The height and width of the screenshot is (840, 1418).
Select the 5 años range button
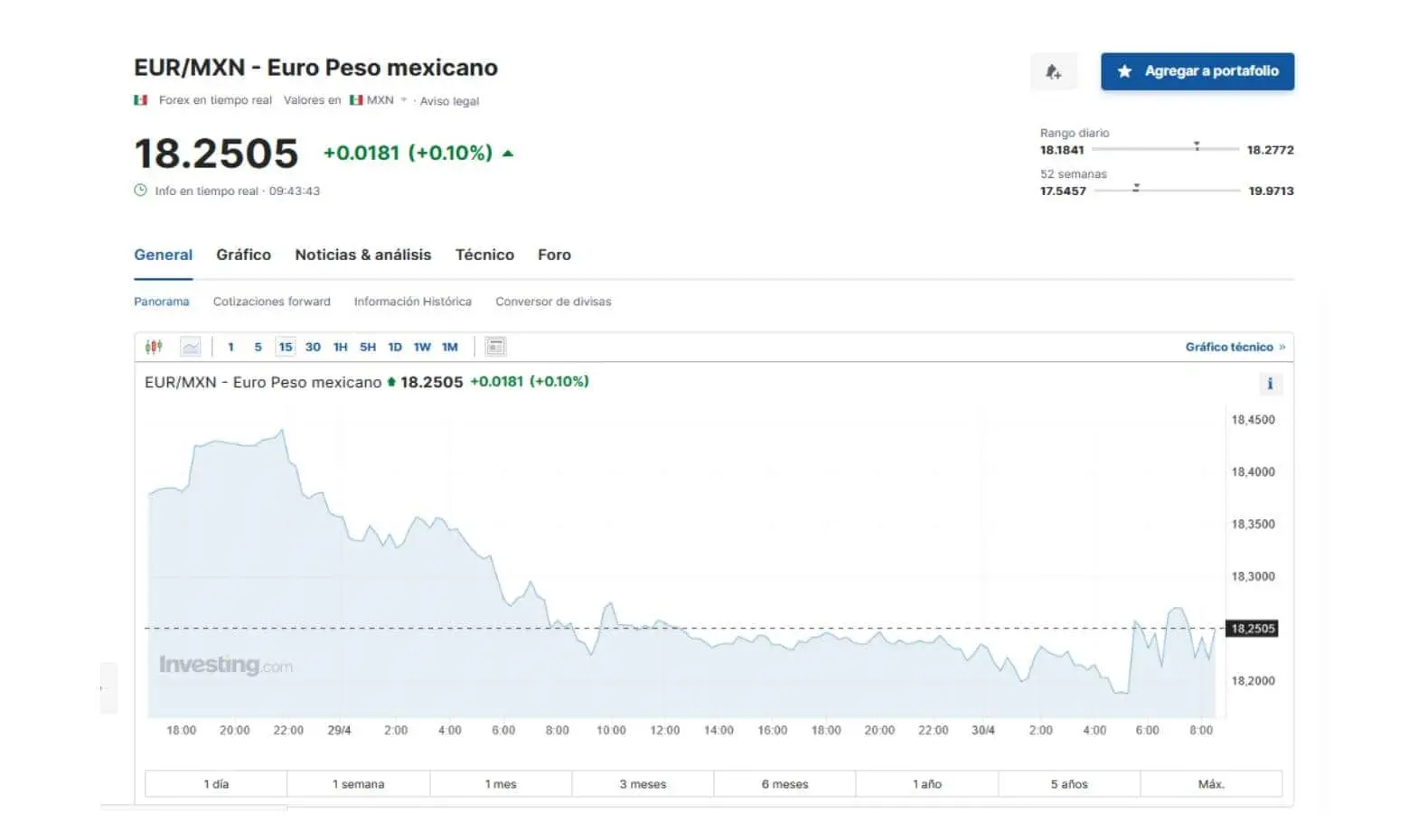[1069, 784]
